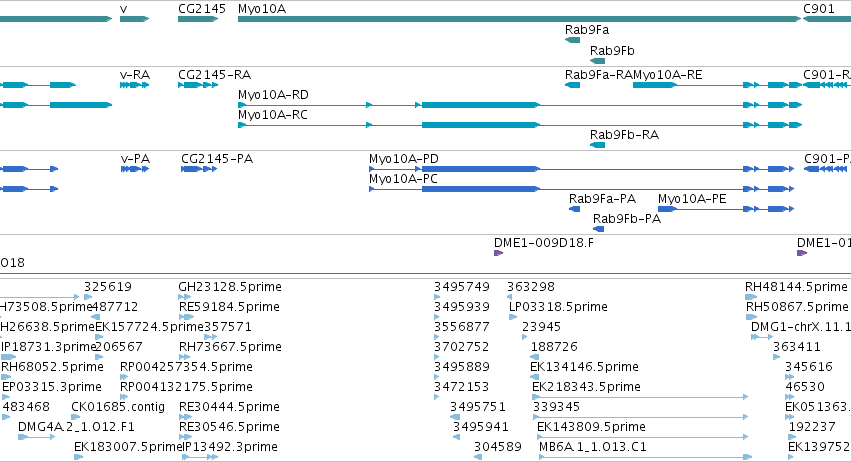Click the 206567 feature label
851x462 pixels.
(x=118, y=347)
